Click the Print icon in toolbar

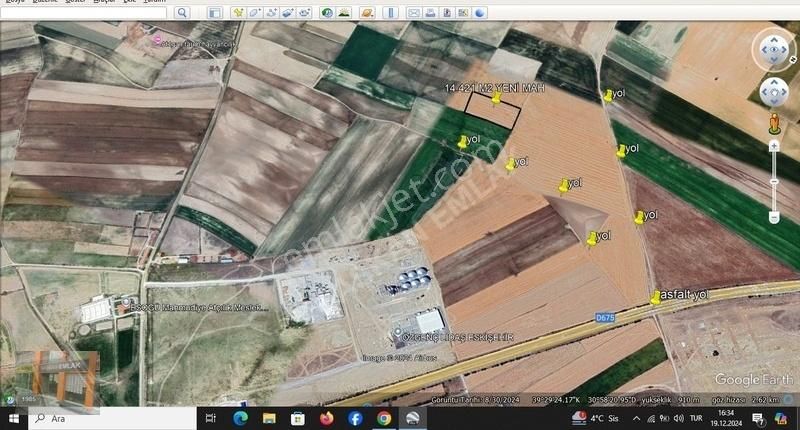coord(430,13)
